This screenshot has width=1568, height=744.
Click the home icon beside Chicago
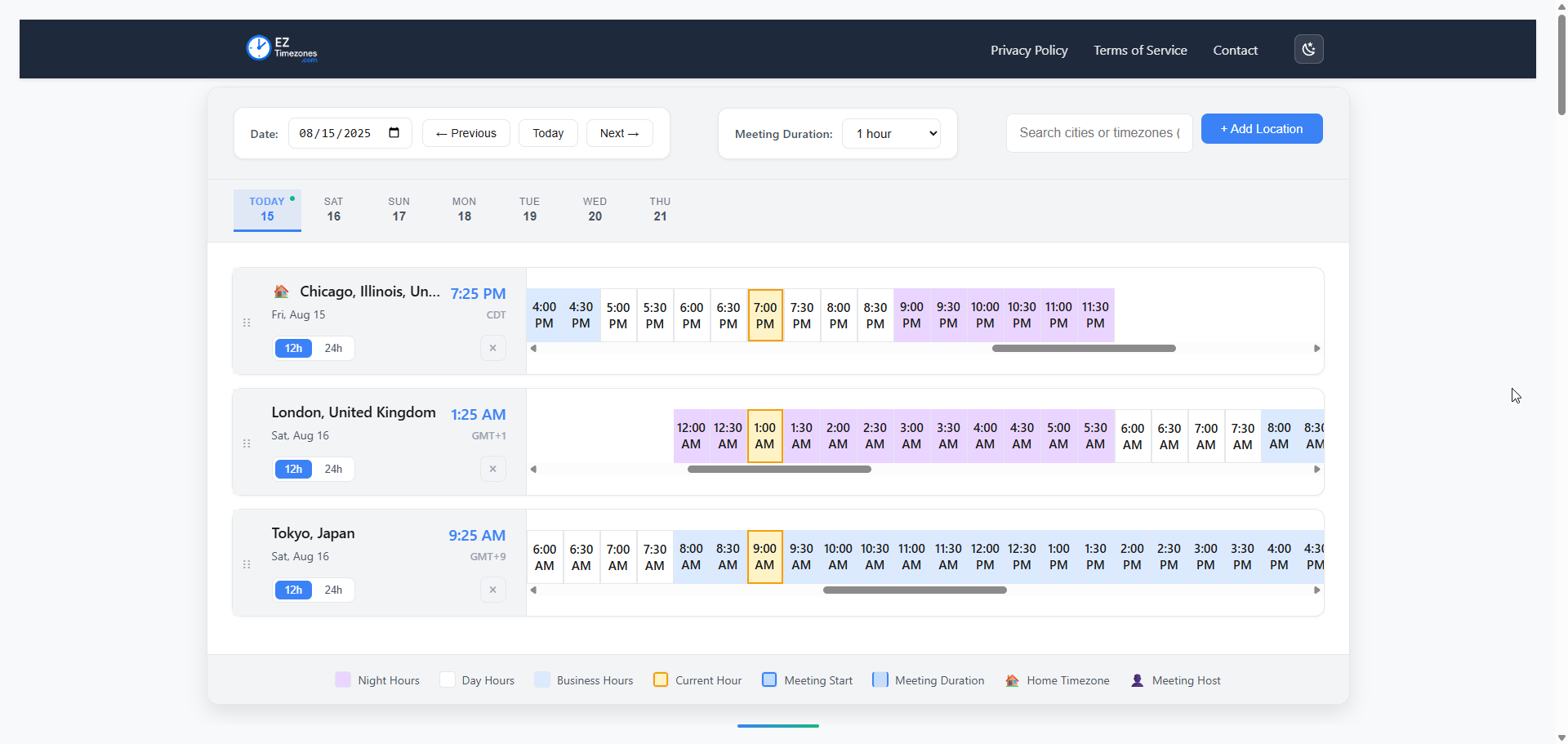click(x=281, y=292)
